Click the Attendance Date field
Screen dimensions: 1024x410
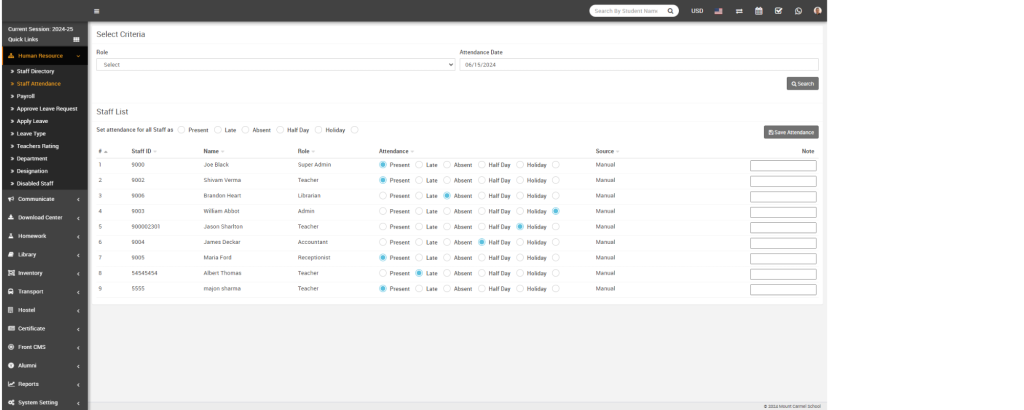pyautogui.click(x=638, y=64)
